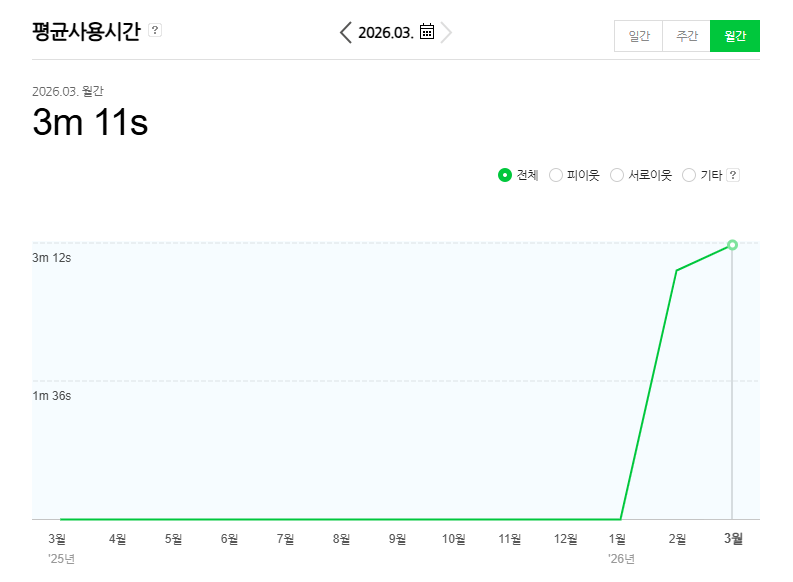793x582 pixels.
Task: Click the 2026.03. date label
Action: (387, 32)
